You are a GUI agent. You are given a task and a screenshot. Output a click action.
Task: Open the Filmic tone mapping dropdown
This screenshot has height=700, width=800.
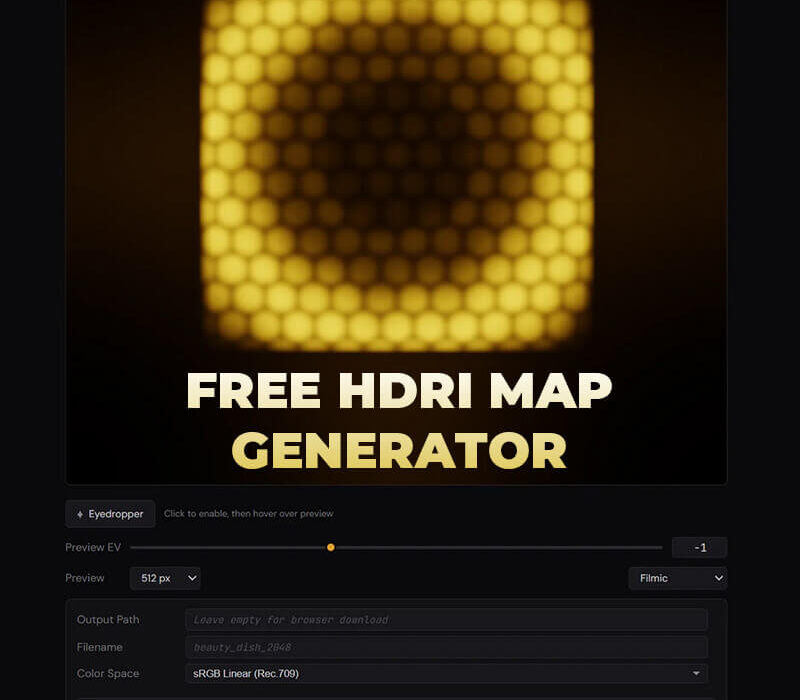coord(677,578)
